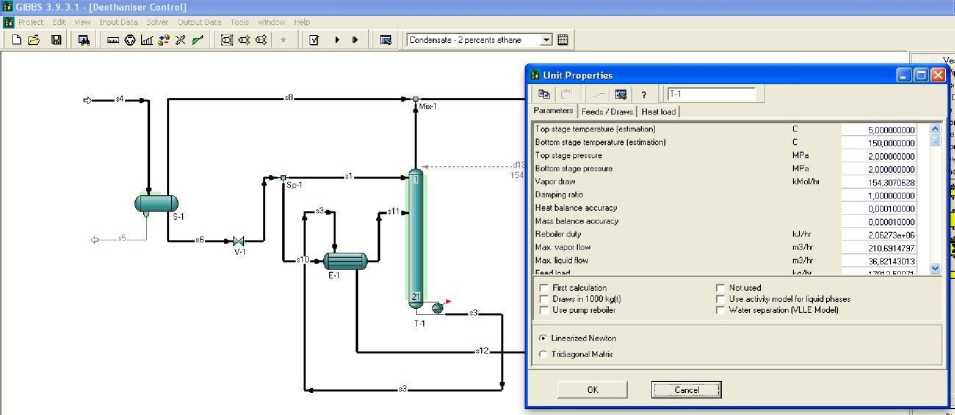Click Max. liquid flow value field
Image resolution: width=955 pixels, height=415 pixels.
click(x=879, y=261)
